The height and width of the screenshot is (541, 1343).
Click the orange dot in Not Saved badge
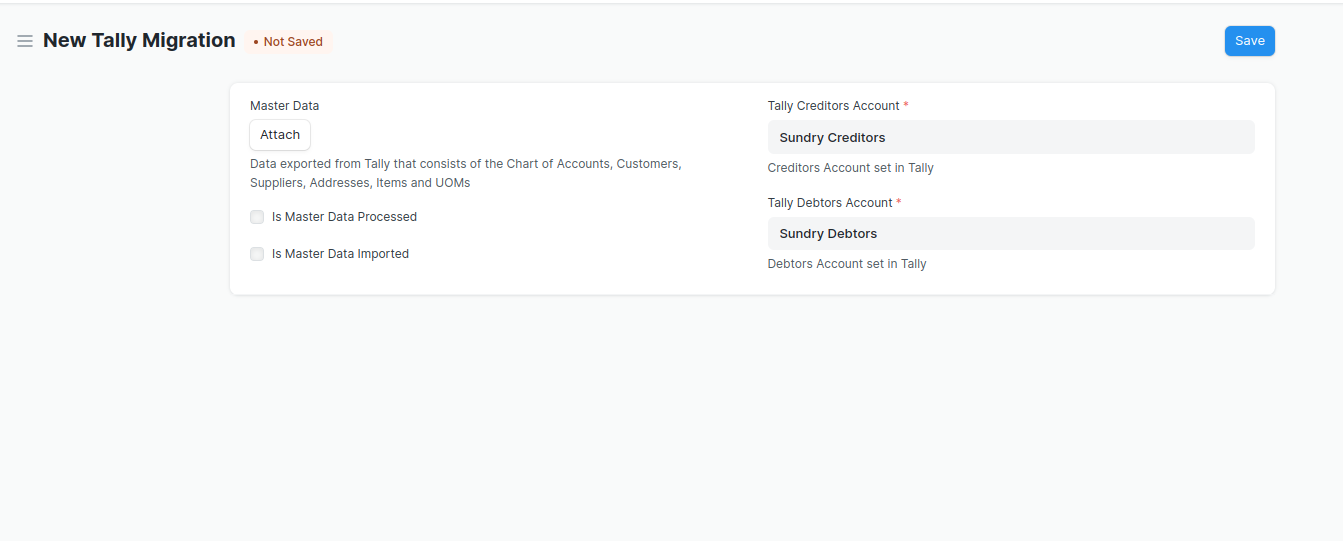[256, 42]
